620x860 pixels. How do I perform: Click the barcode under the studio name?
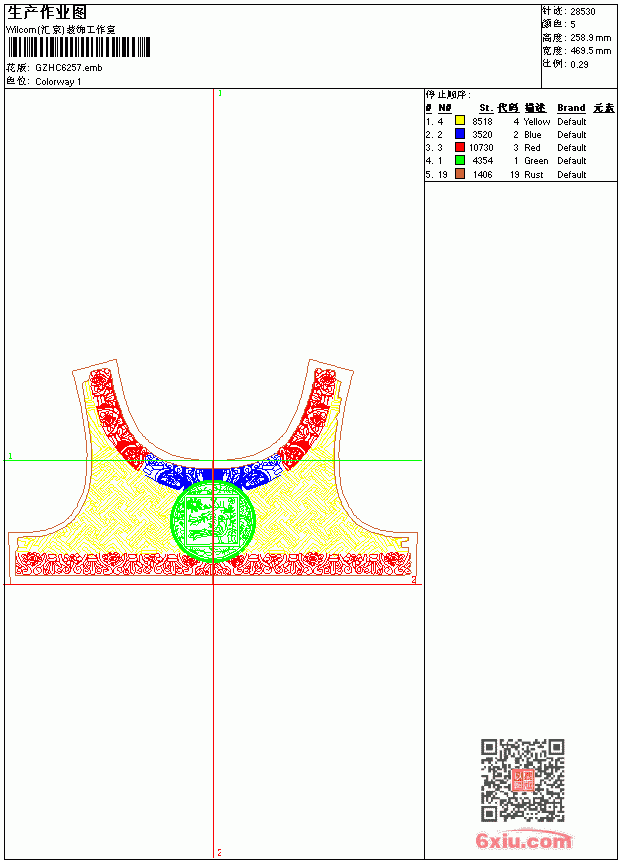coord(79,47)
